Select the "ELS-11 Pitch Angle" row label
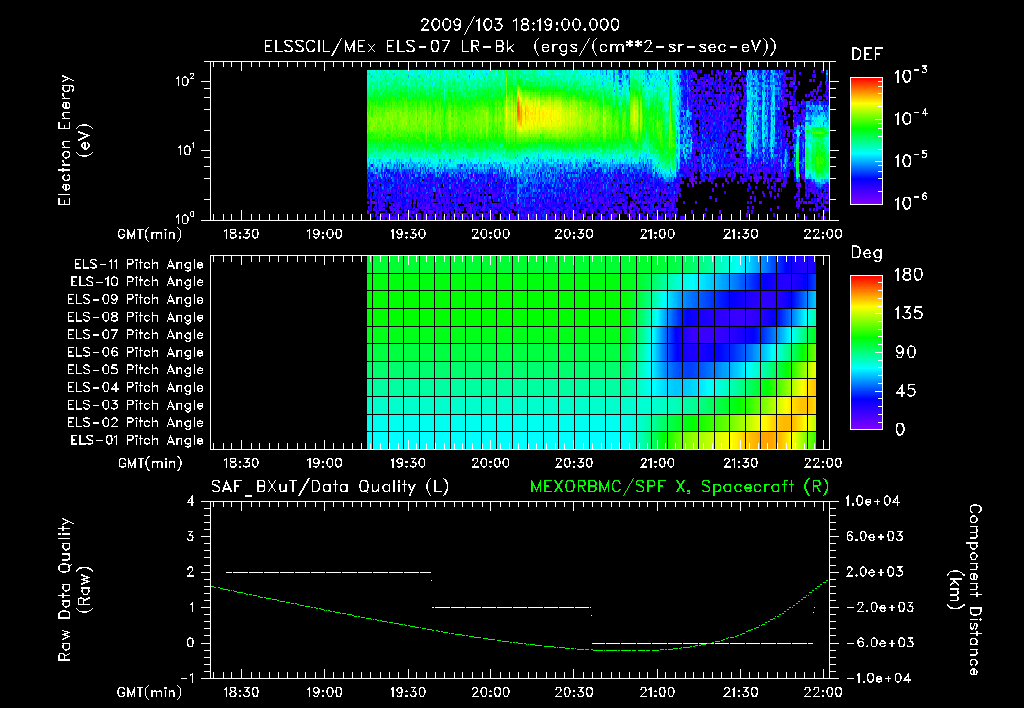 pos(138,265)
